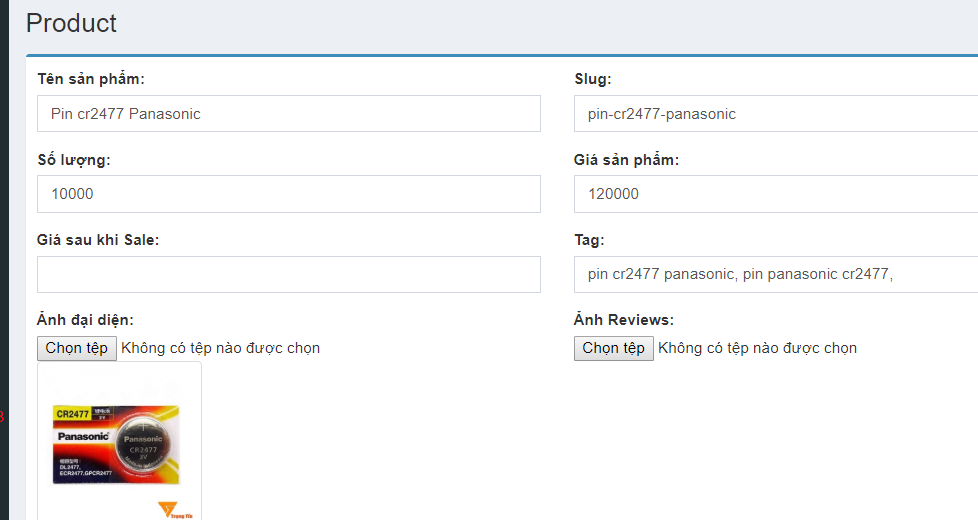Click the Ảnh đại diện label
The width and height of the screenshot is (978, 520).
pos(85,320)
